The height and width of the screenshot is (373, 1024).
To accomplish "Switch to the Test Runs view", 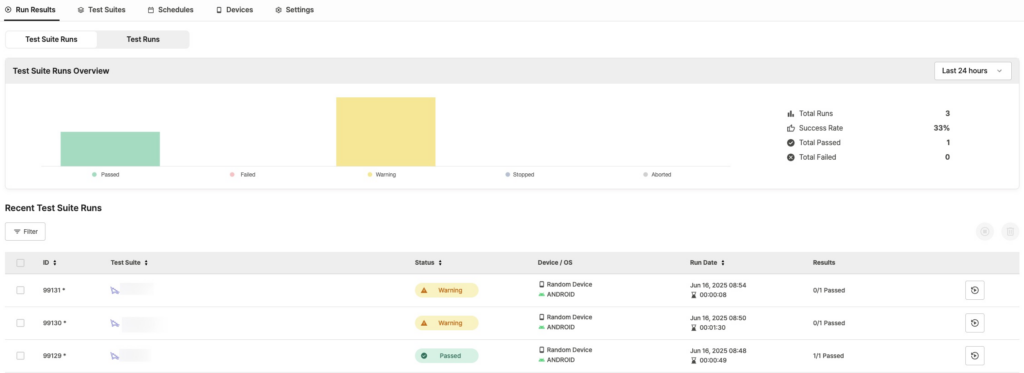I will 143,39.
